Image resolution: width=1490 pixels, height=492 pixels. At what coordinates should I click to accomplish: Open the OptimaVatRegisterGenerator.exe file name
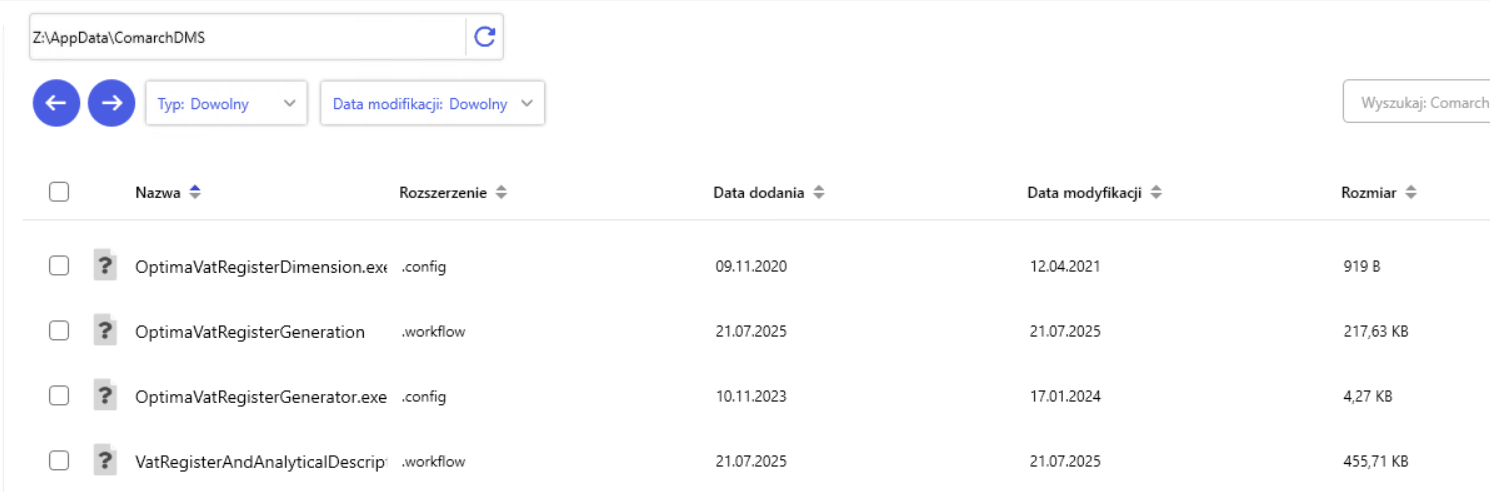click(x=260, y=397)
